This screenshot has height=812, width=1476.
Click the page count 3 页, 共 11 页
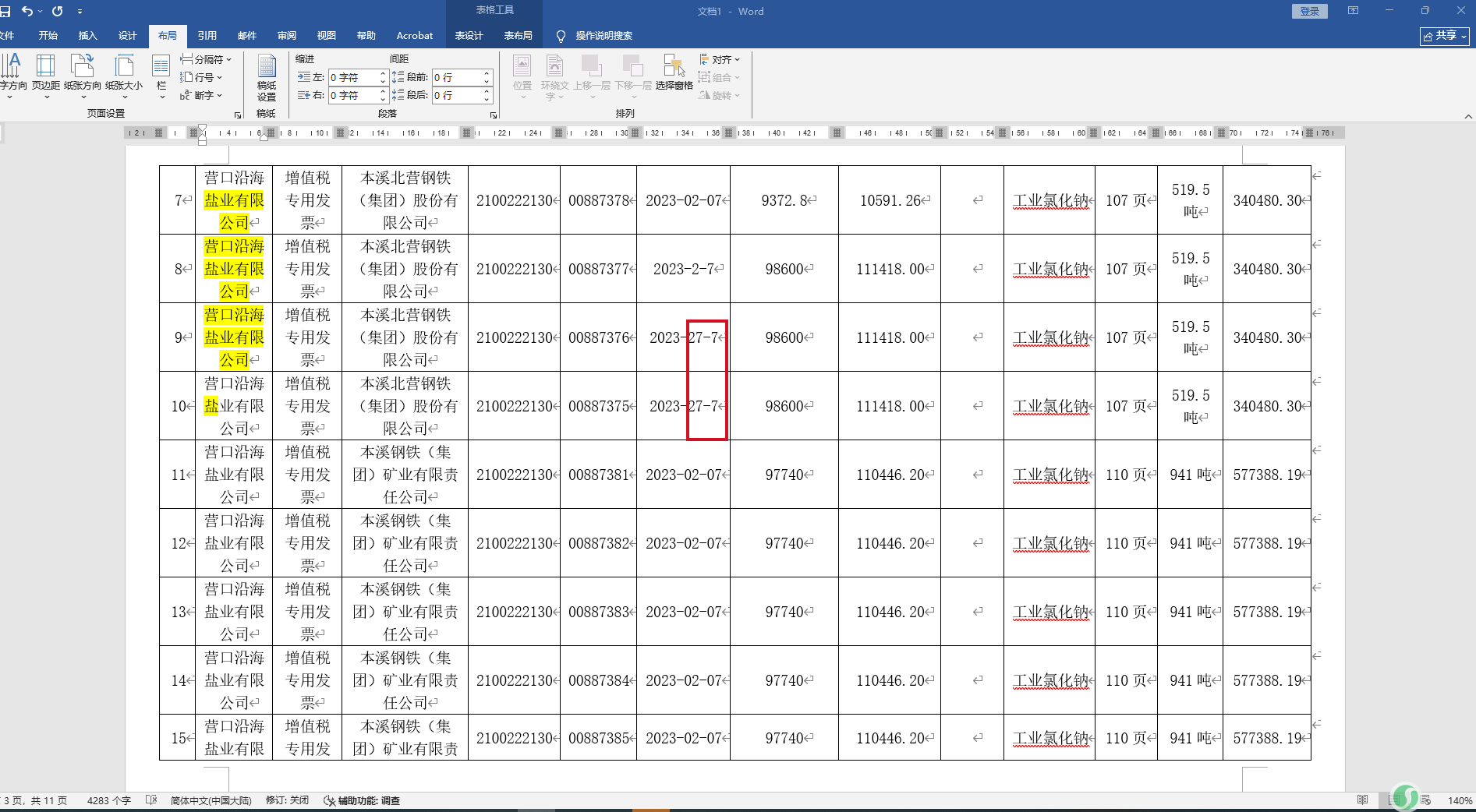tap(35, 800)
